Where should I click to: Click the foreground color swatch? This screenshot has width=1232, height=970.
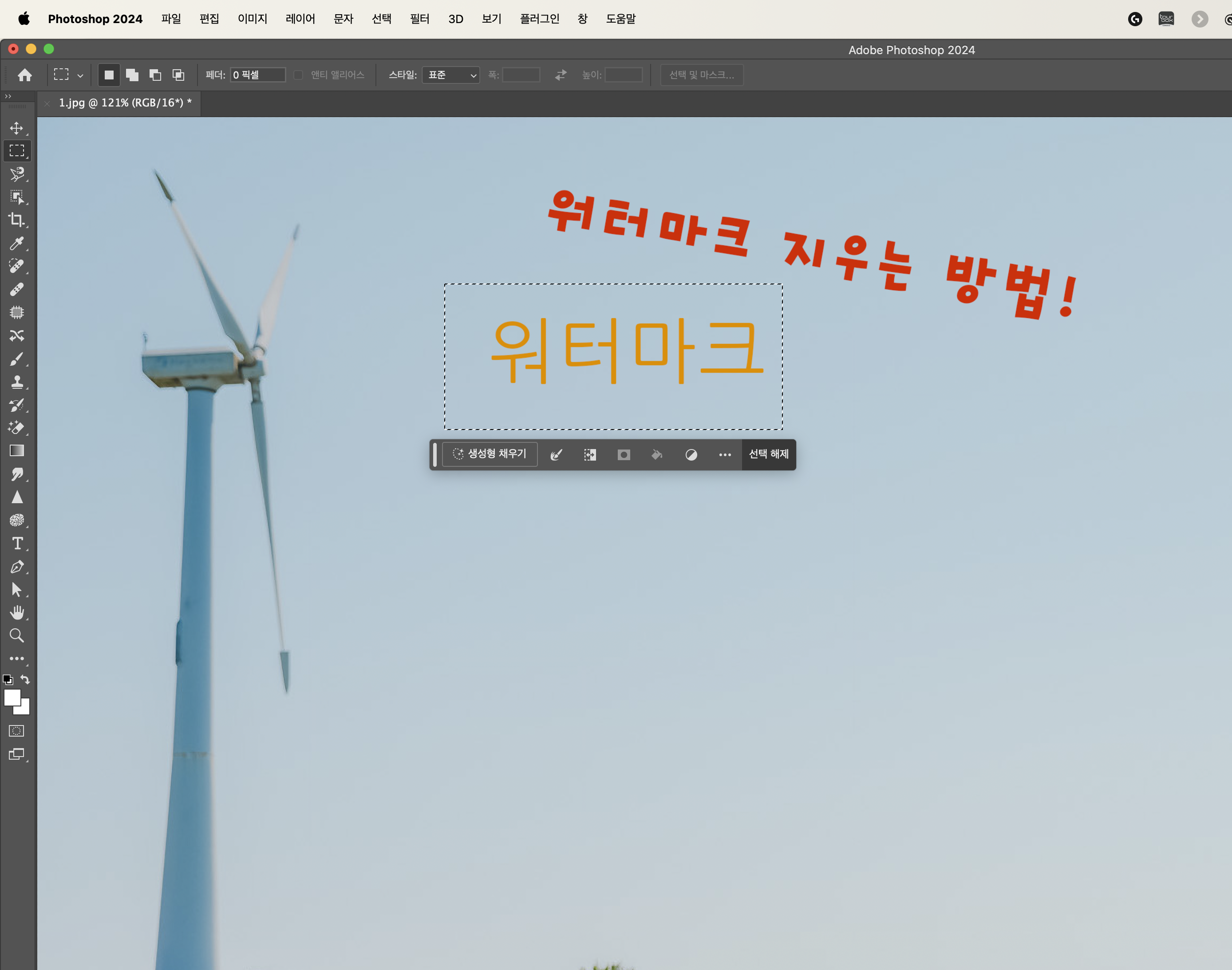pos(12,698)
